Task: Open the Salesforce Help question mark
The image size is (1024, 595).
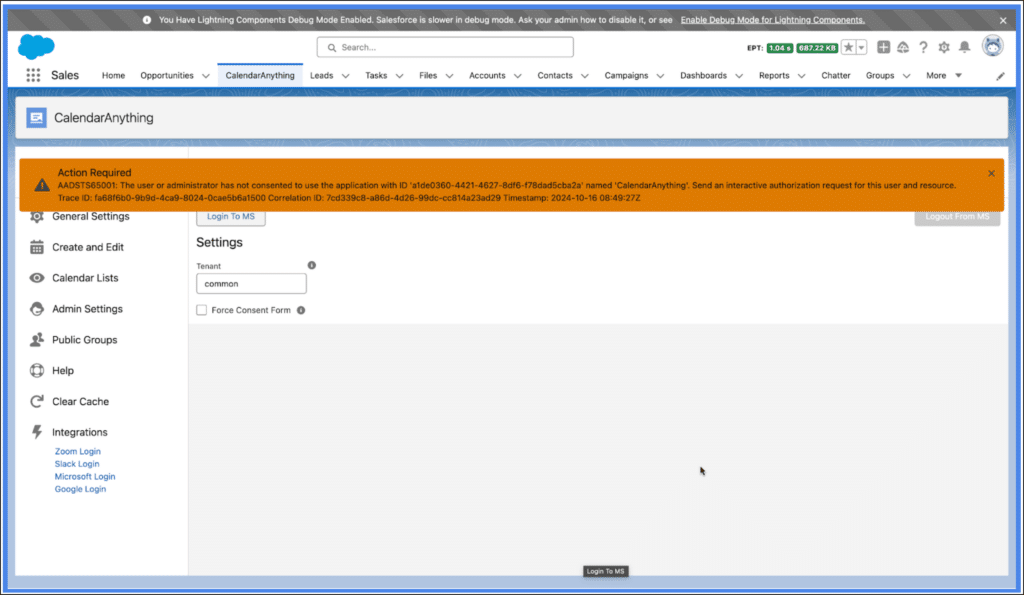Action: pyautogui.click(x=923, y=47)
